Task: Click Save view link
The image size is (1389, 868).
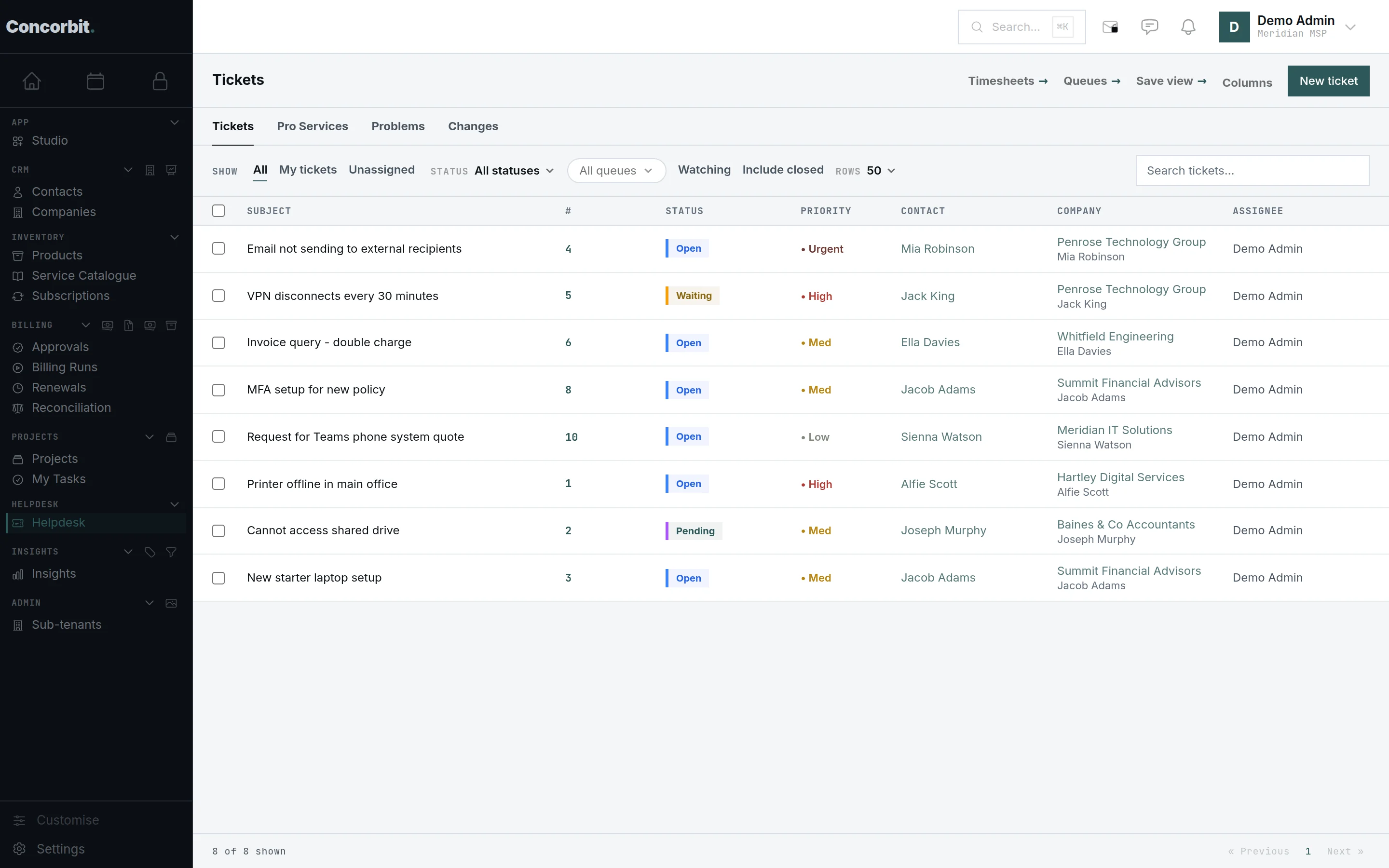Action: [1171, 81]
